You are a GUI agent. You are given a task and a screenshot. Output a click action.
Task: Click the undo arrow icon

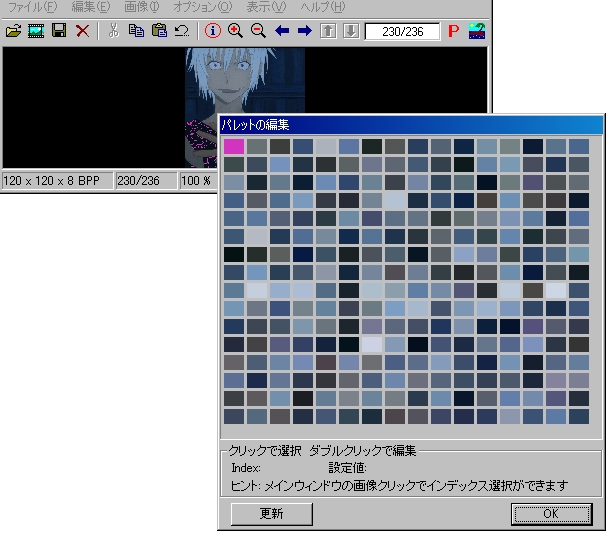181,31
